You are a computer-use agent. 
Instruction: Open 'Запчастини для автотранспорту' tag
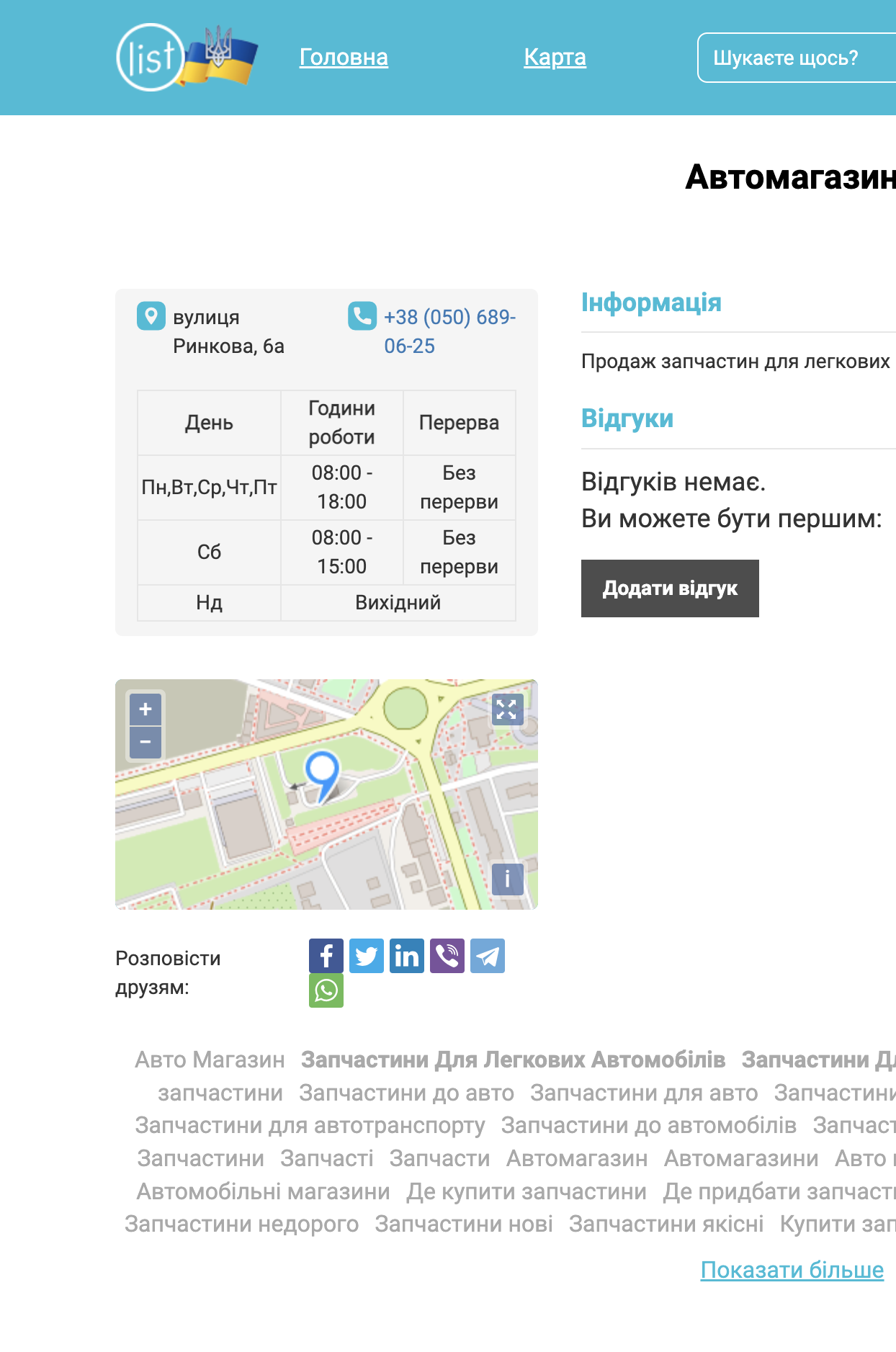point(310,1125)
